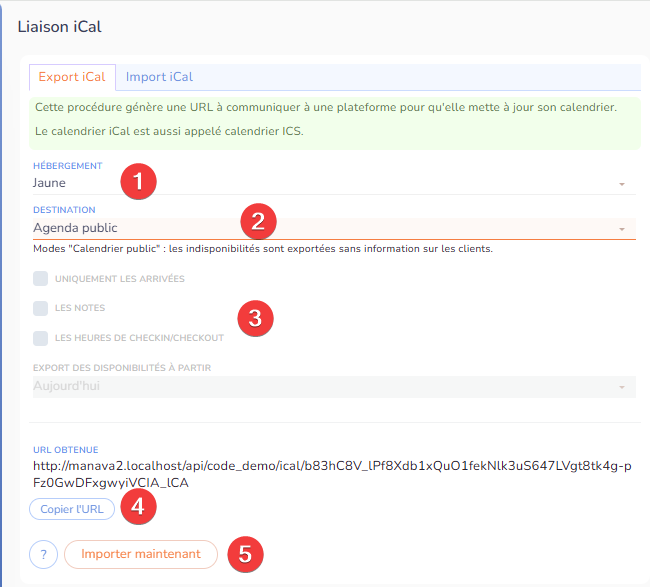Open the Aujourd'hui export start date dropdown
Screen dimensions: 650x587
[x=330, y=386]
